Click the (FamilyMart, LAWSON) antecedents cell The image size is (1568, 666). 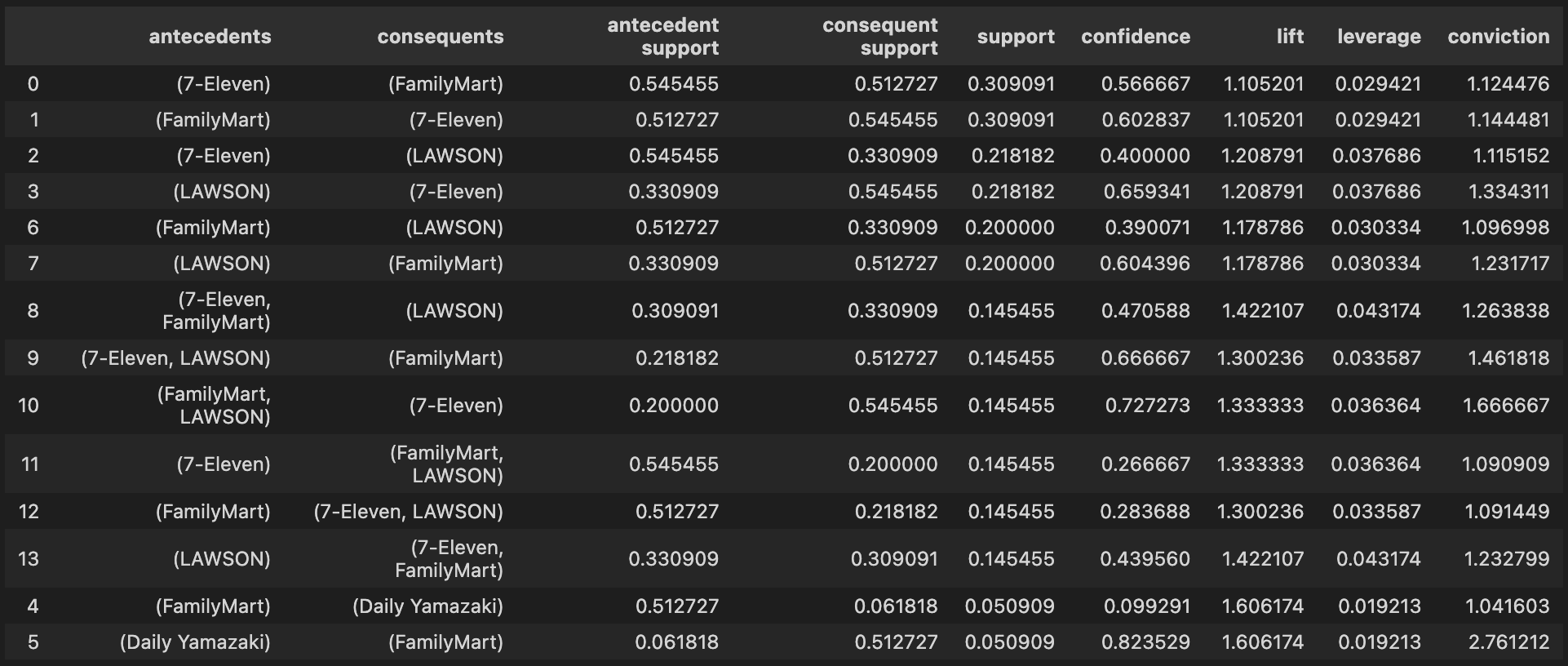(214, 406)
